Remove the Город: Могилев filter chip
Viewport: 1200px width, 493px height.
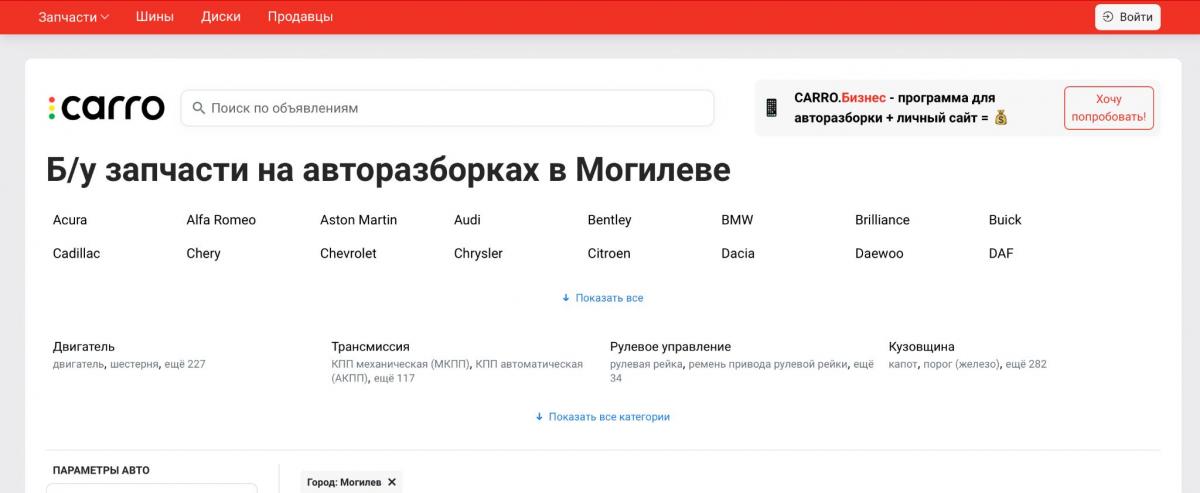click(392, 482)
